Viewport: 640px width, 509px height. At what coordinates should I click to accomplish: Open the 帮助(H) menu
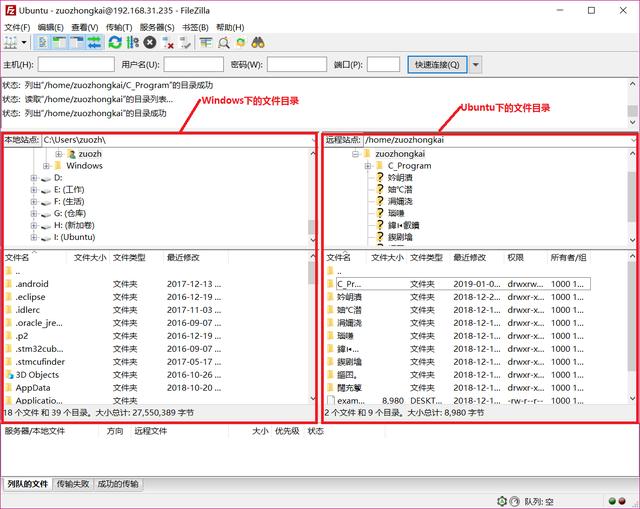click(230, 27)
